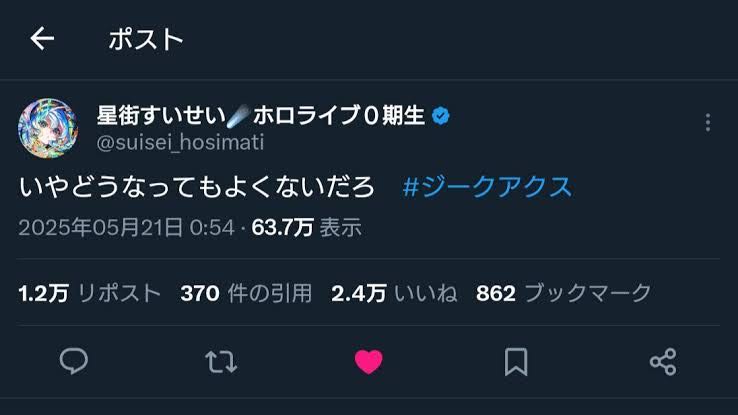The image size is (738, 415).
Task: Go back using the left arrow icon
Action: pos(42,38)
